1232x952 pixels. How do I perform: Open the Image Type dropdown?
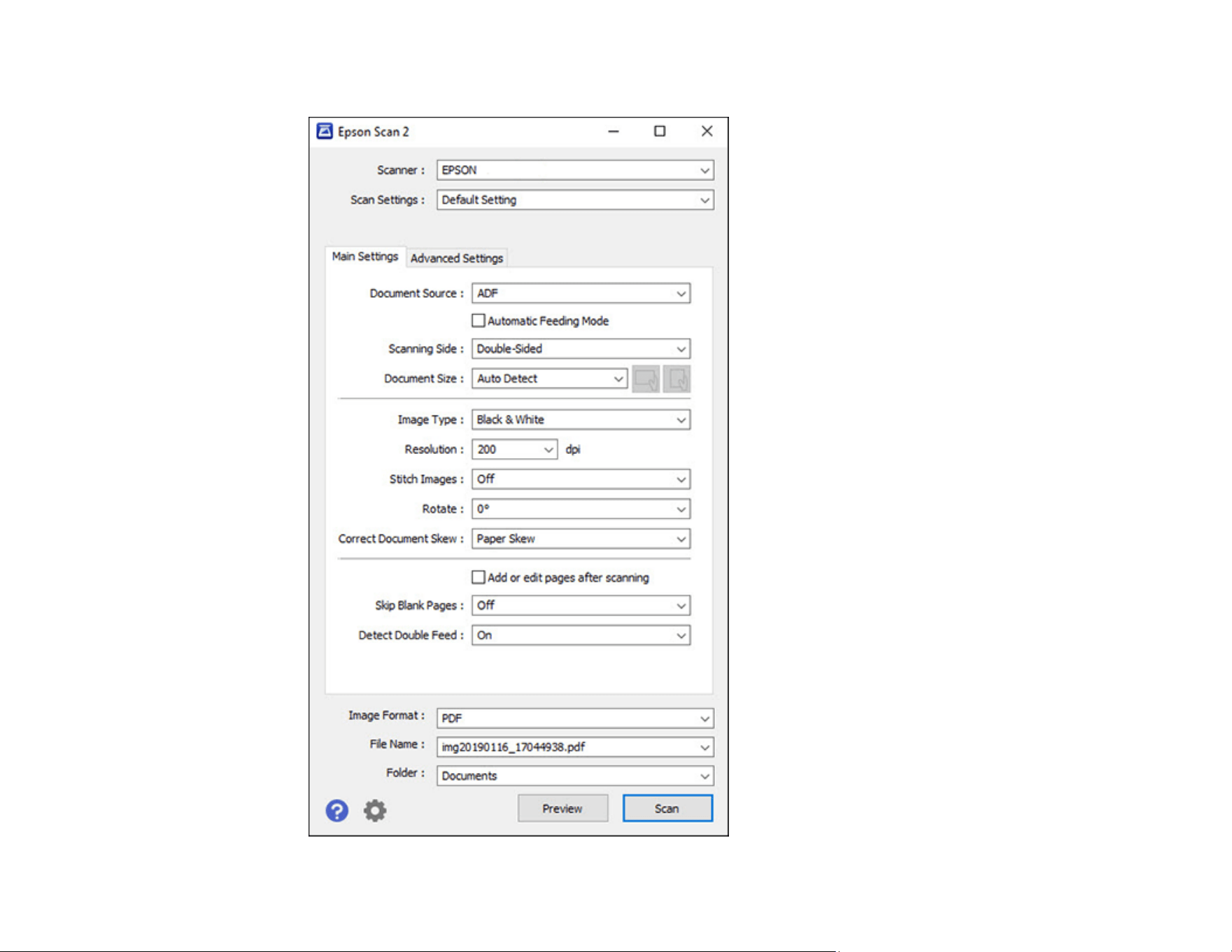pyautogui.click(x=581, y=420)
